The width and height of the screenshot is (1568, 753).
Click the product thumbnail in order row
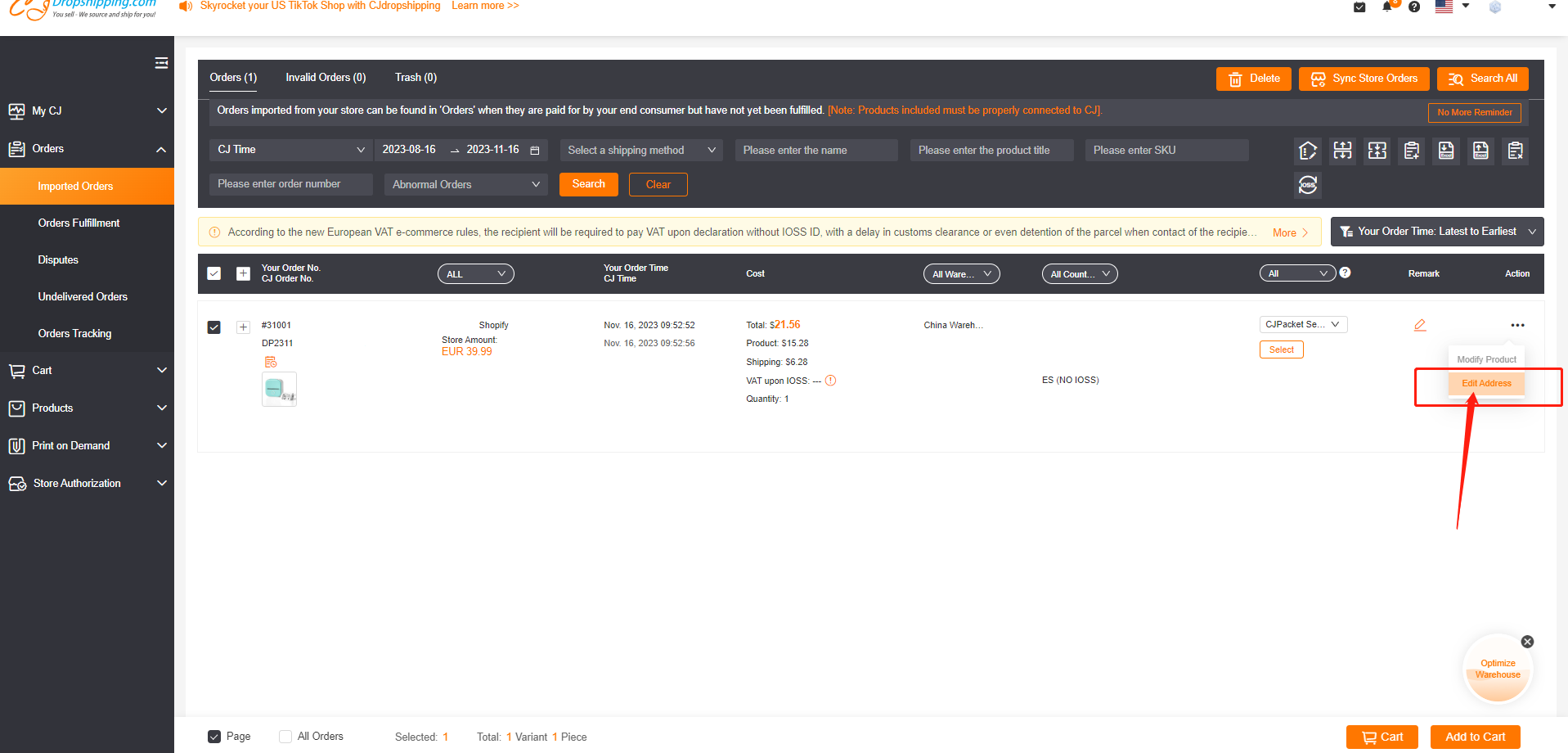pos(279,389)
